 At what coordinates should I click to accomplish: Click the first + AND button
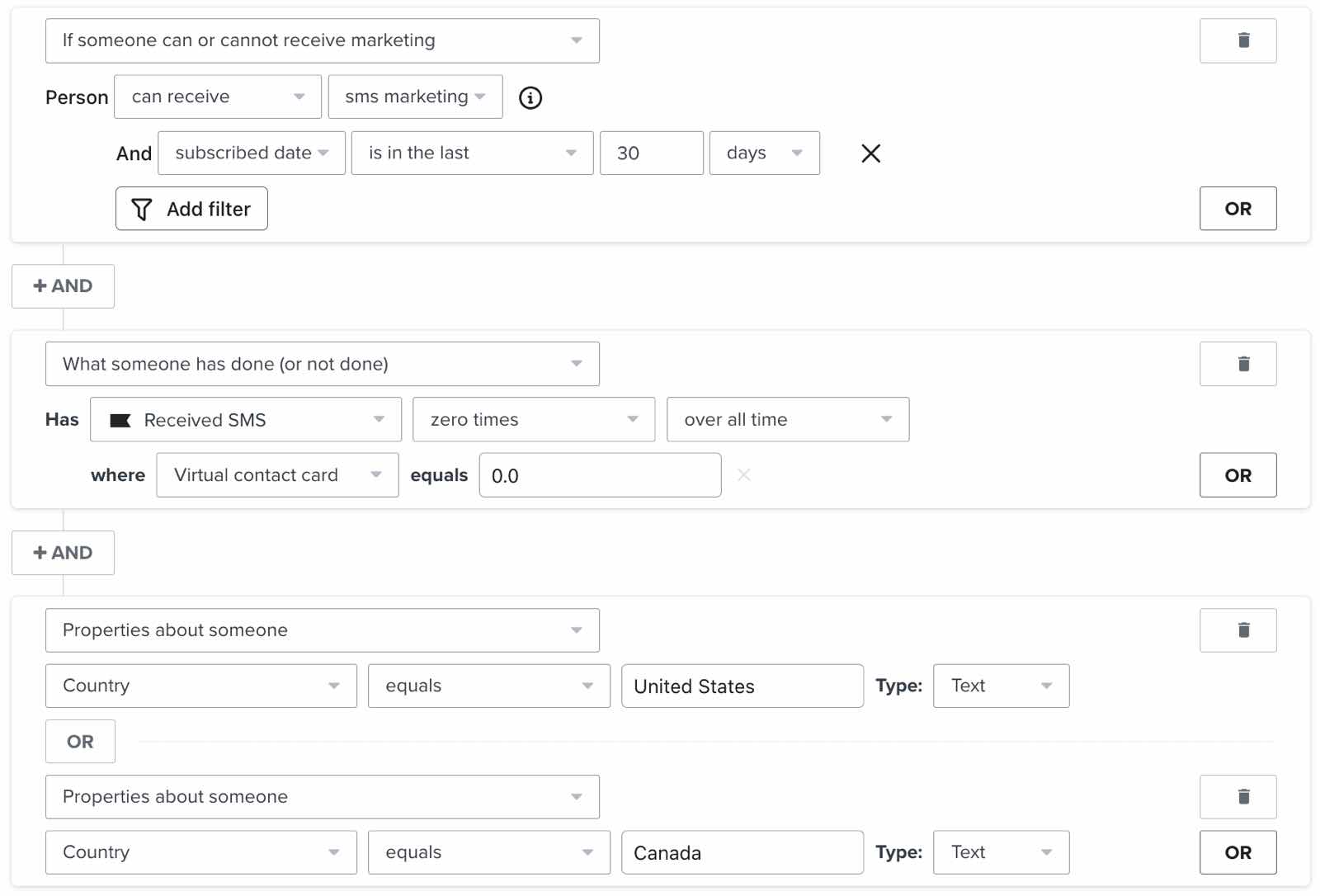63,286
